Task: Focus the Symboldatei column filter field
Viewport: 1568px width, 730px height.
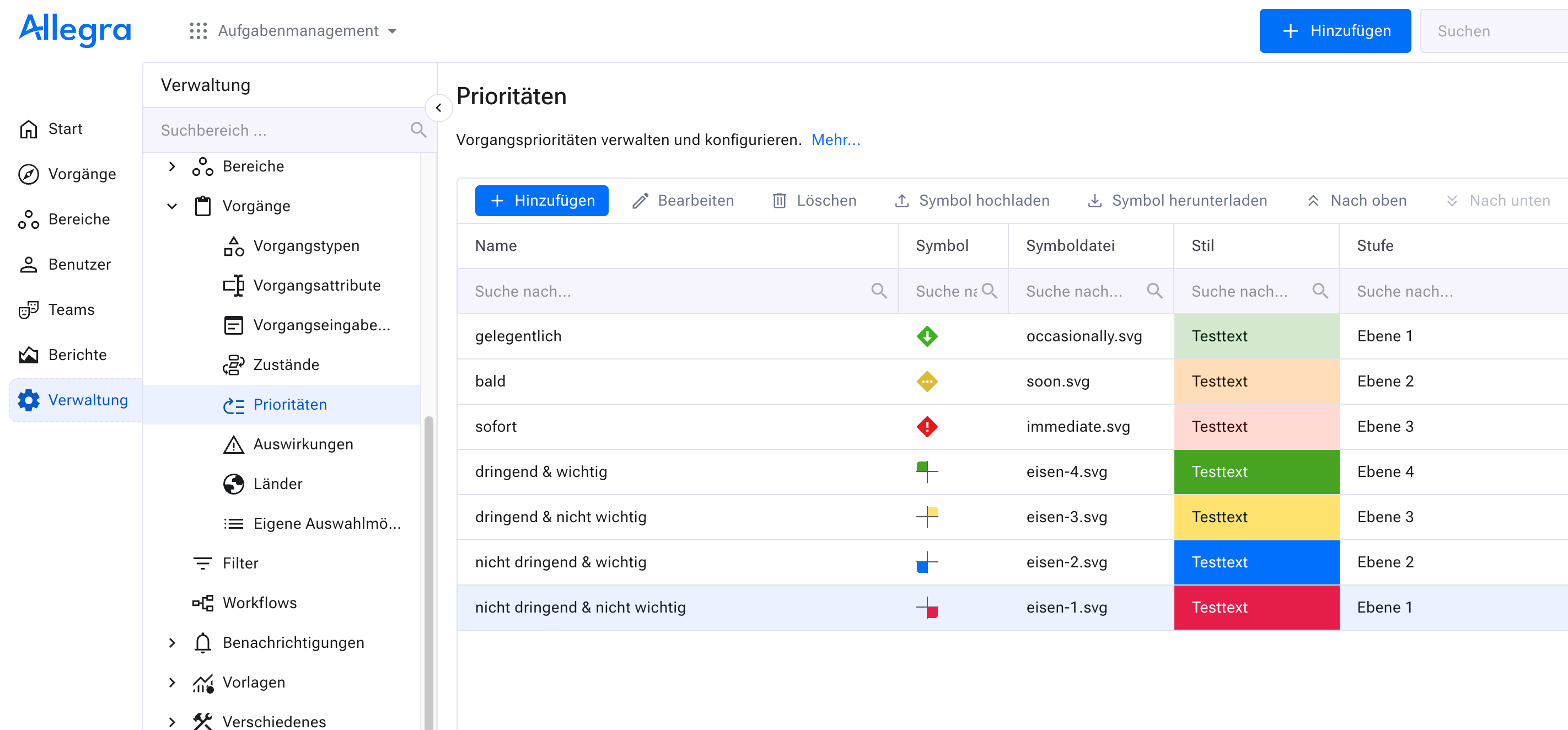Action: tap(1091, 291)
